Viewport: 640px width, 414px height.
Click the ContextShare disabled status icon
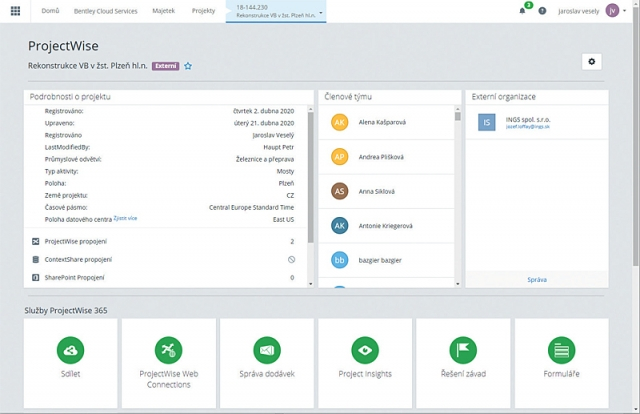[291, 259]
